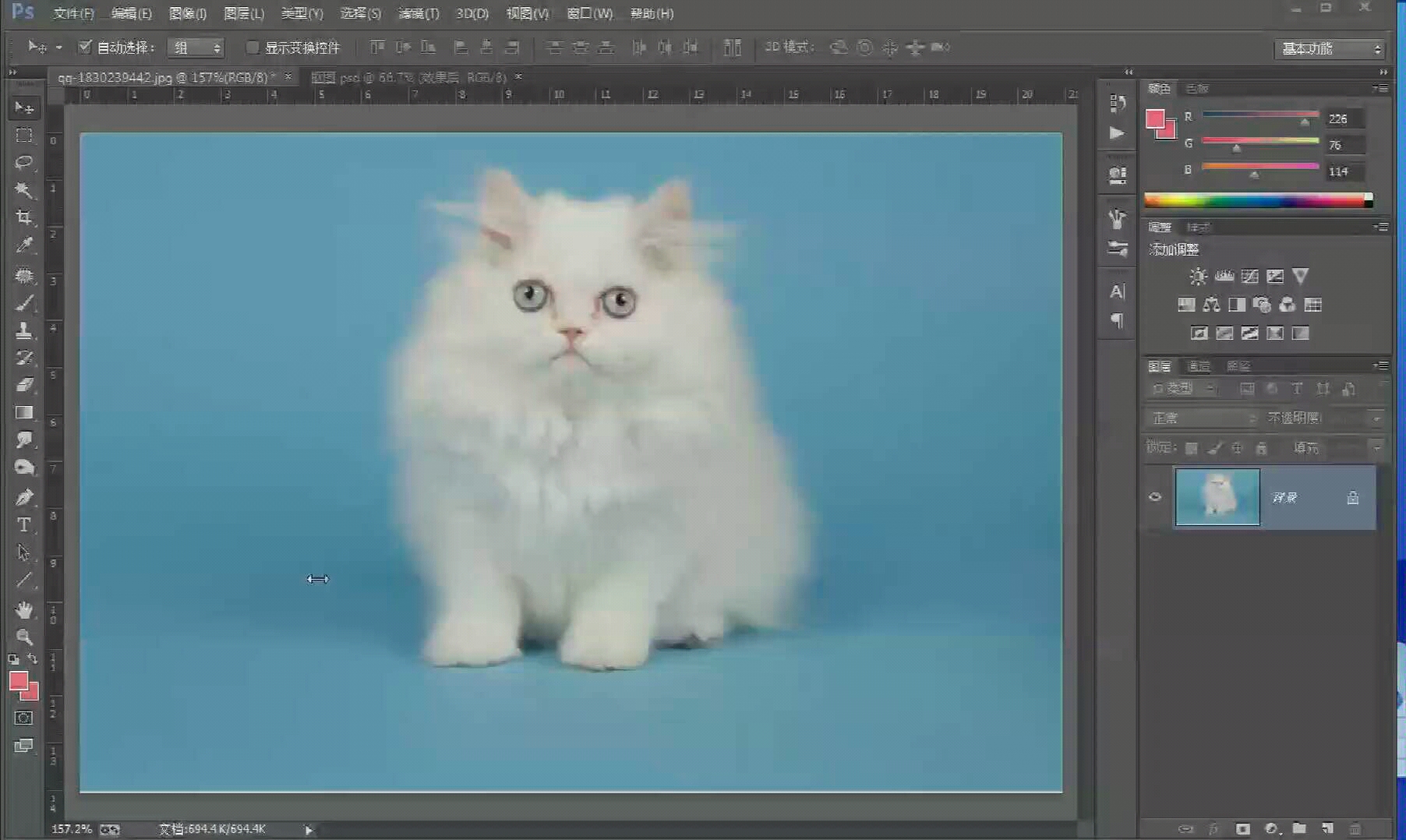Image resolution: width=1406 pixels, height=840 pixels.
Task: Select the Rectangular Marquee tool
Action: click(x=24, y=136)
